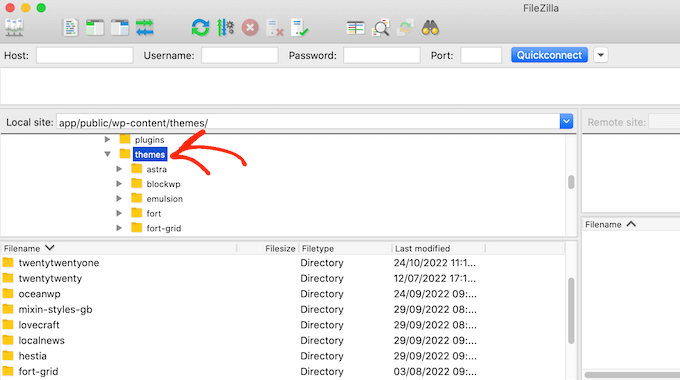Toggle the message log display icon
680x380 pixels.
coord(70,28)
